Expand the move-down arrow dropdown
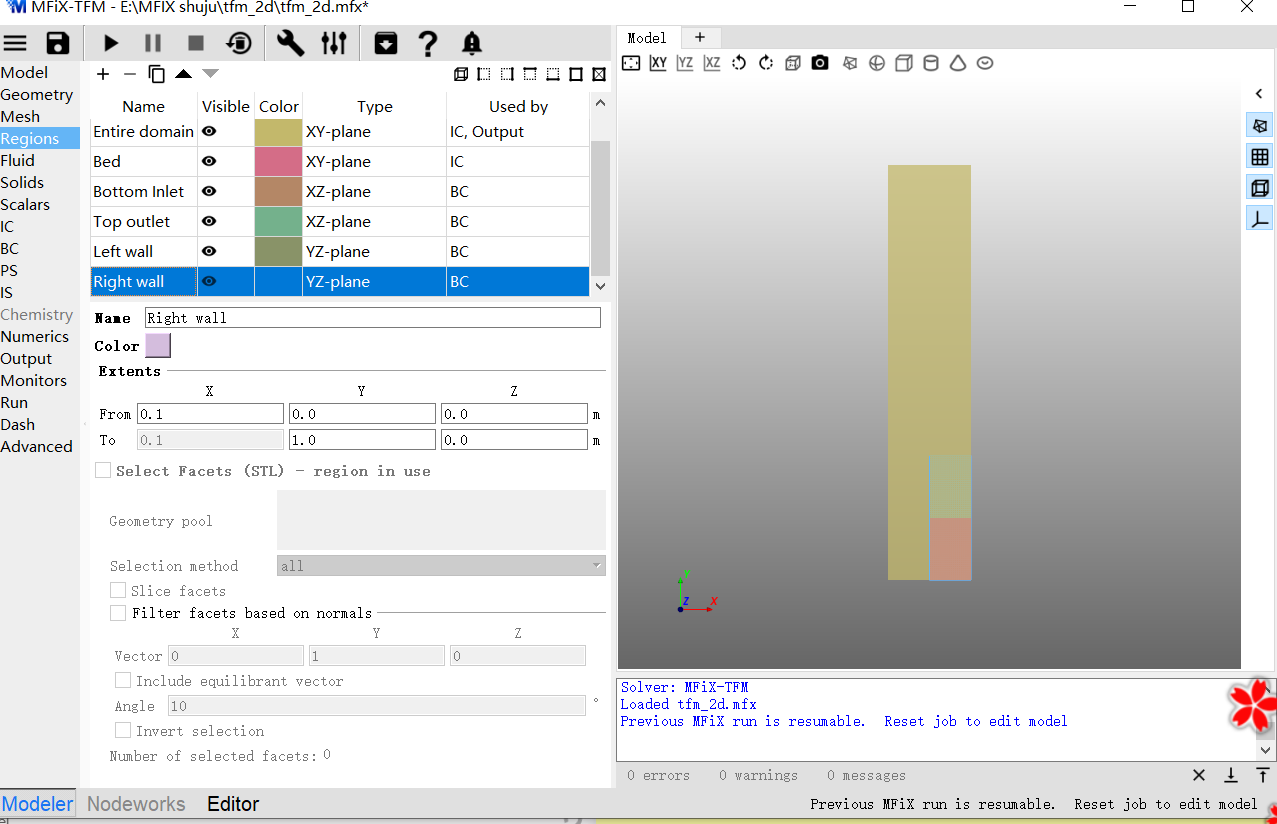The width and height of the screenshot is (1277, 824). pyautogui.click(x=210, y=73)
